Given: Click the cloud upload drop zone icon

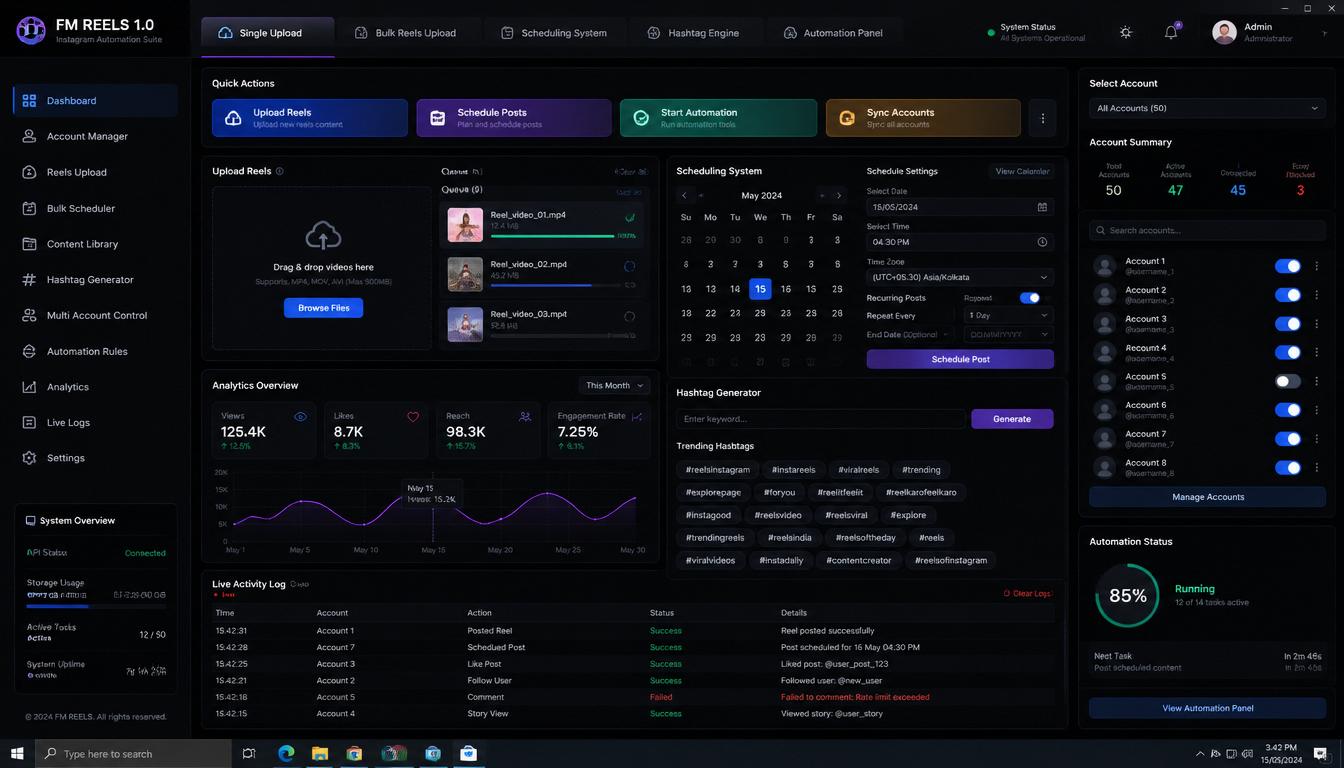Looking at the screenshot, I should [323, 236].
